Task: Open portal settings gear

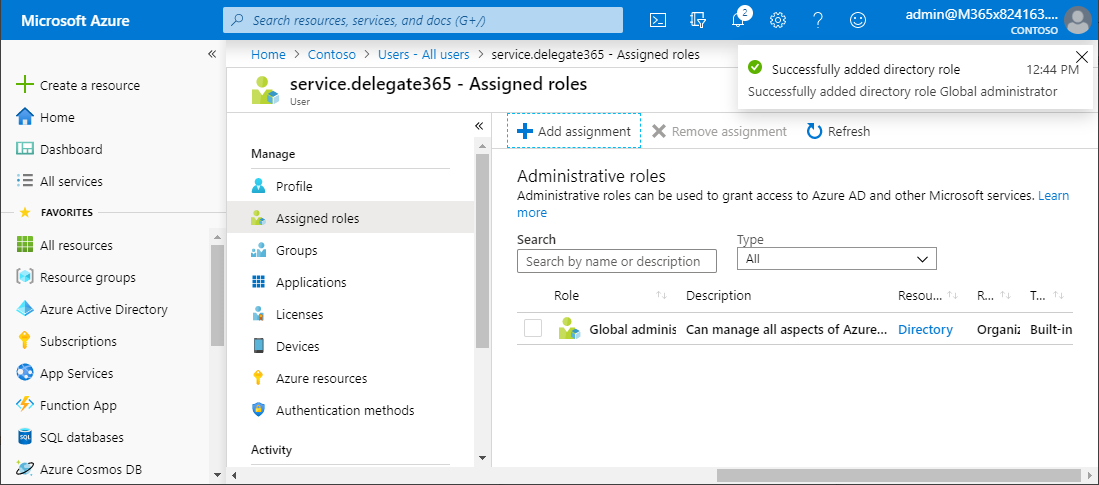Action: 778,20
